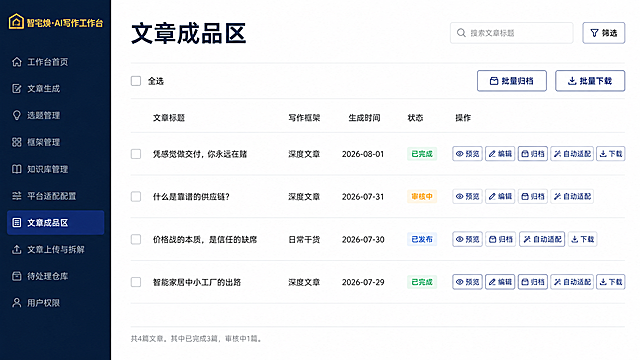The image size is (640, 360).
Task: Click the 生成时间 column header
Action: click(364, 118)
